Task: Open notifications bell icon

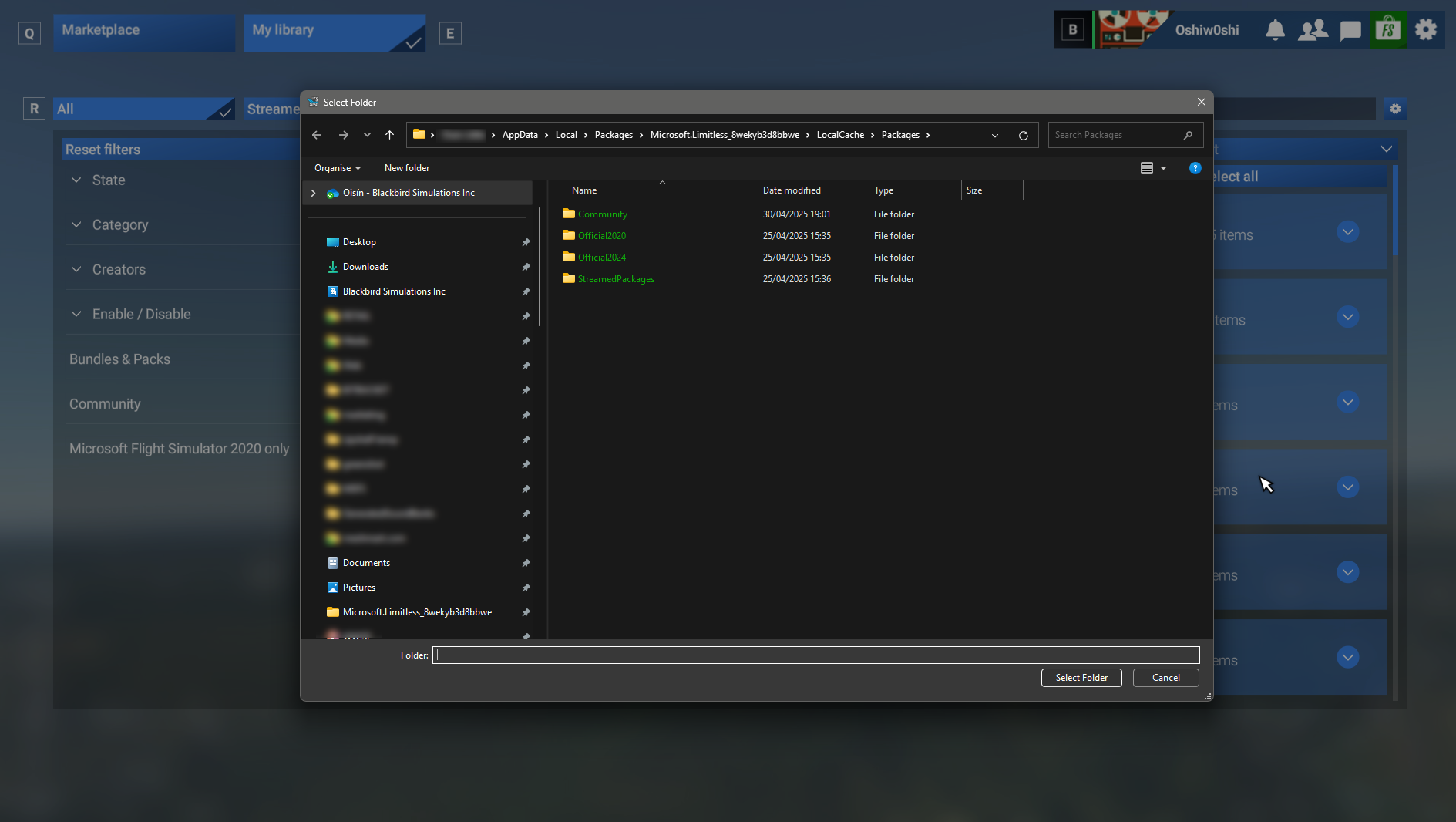Action: click(1275, 30)
